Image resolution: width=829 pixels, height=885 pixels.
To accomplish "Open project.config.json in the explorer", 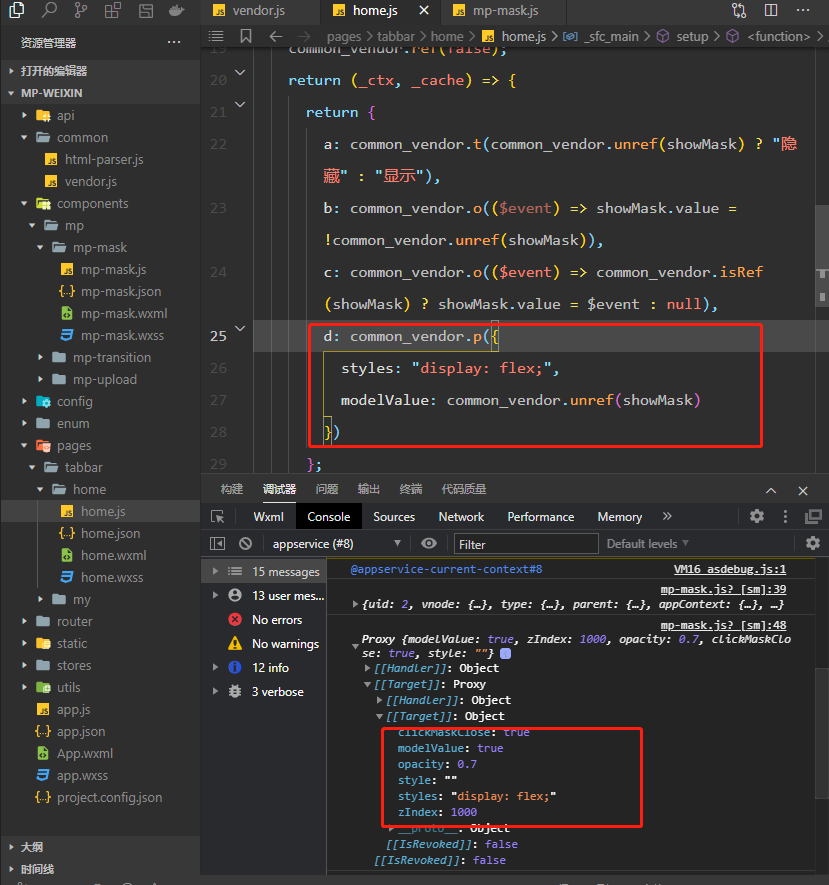I will click(109, 797).
